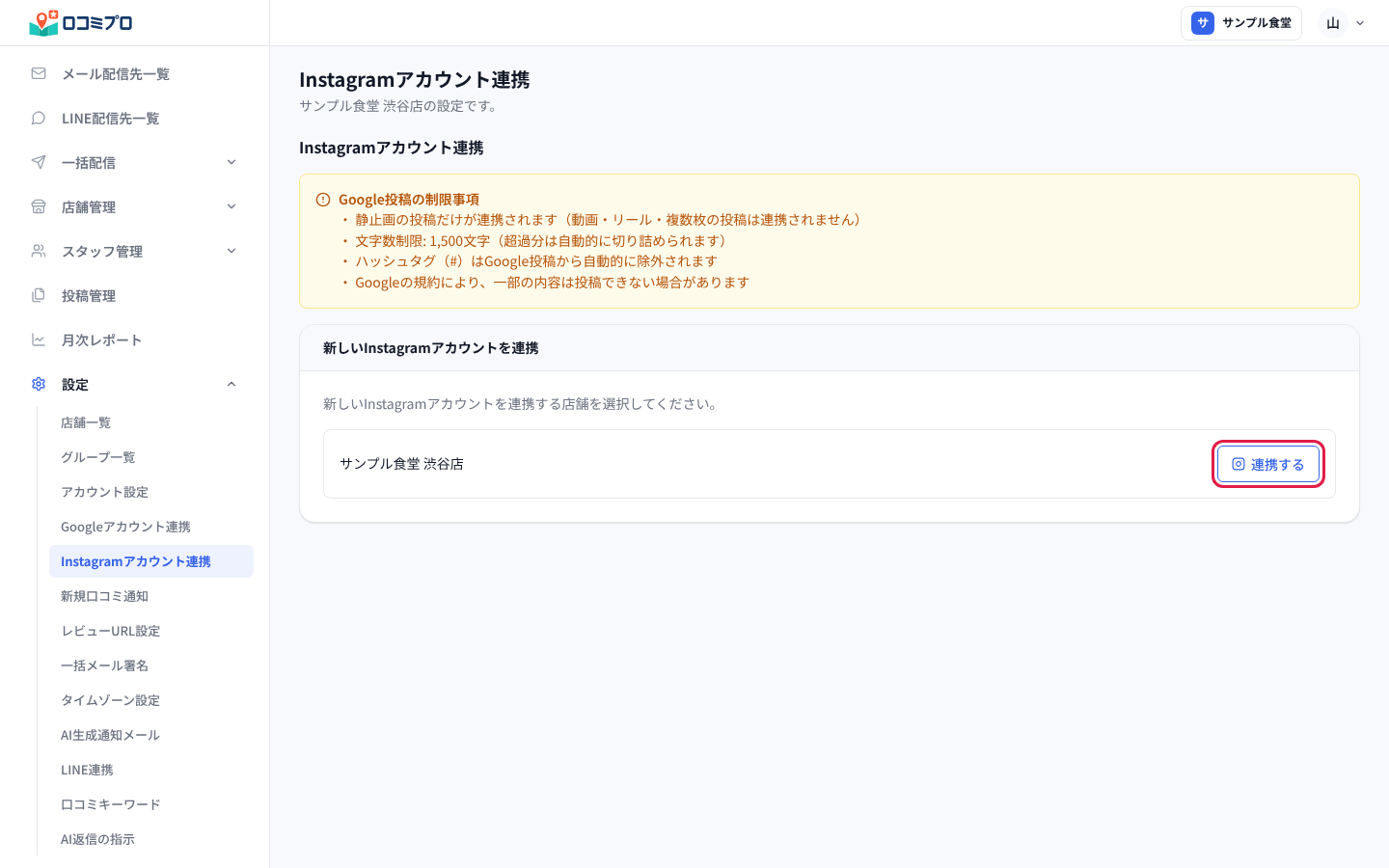Click the mail envelope icon in sidebar
Image resolution: width=1389 pixels, height=868 pixels.
pos(39,73)
